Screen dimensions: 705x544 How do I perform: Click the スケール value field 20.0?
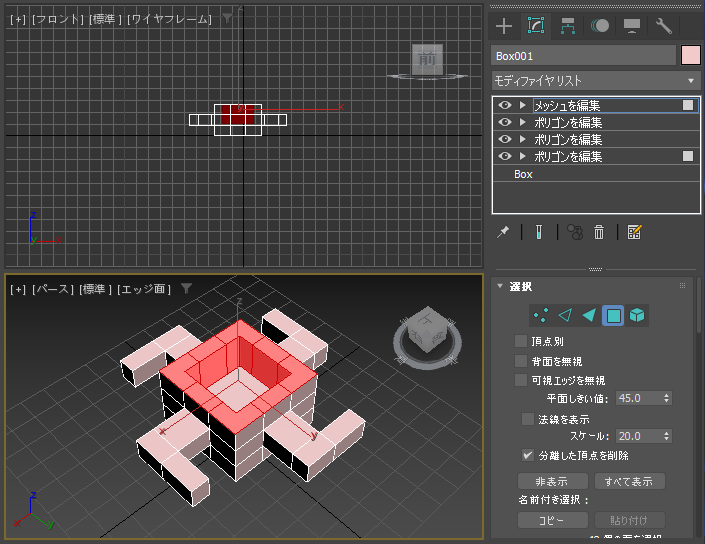click(x=638, y=436)
